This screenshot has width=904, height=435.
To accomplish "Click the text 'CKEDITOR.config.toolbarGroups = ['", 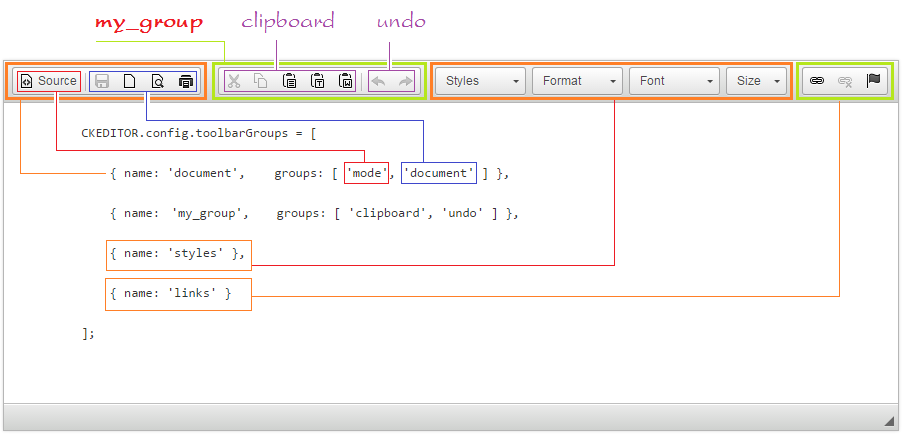I will [x=199, y=134].
